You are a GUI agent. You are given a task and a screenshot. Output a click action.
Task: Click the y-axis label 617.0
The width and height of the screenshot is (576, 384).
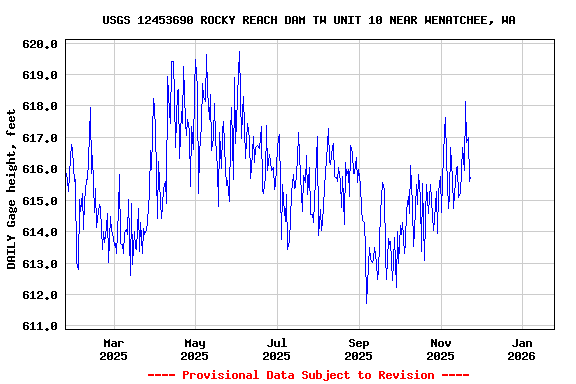click(x=40, y=138)
